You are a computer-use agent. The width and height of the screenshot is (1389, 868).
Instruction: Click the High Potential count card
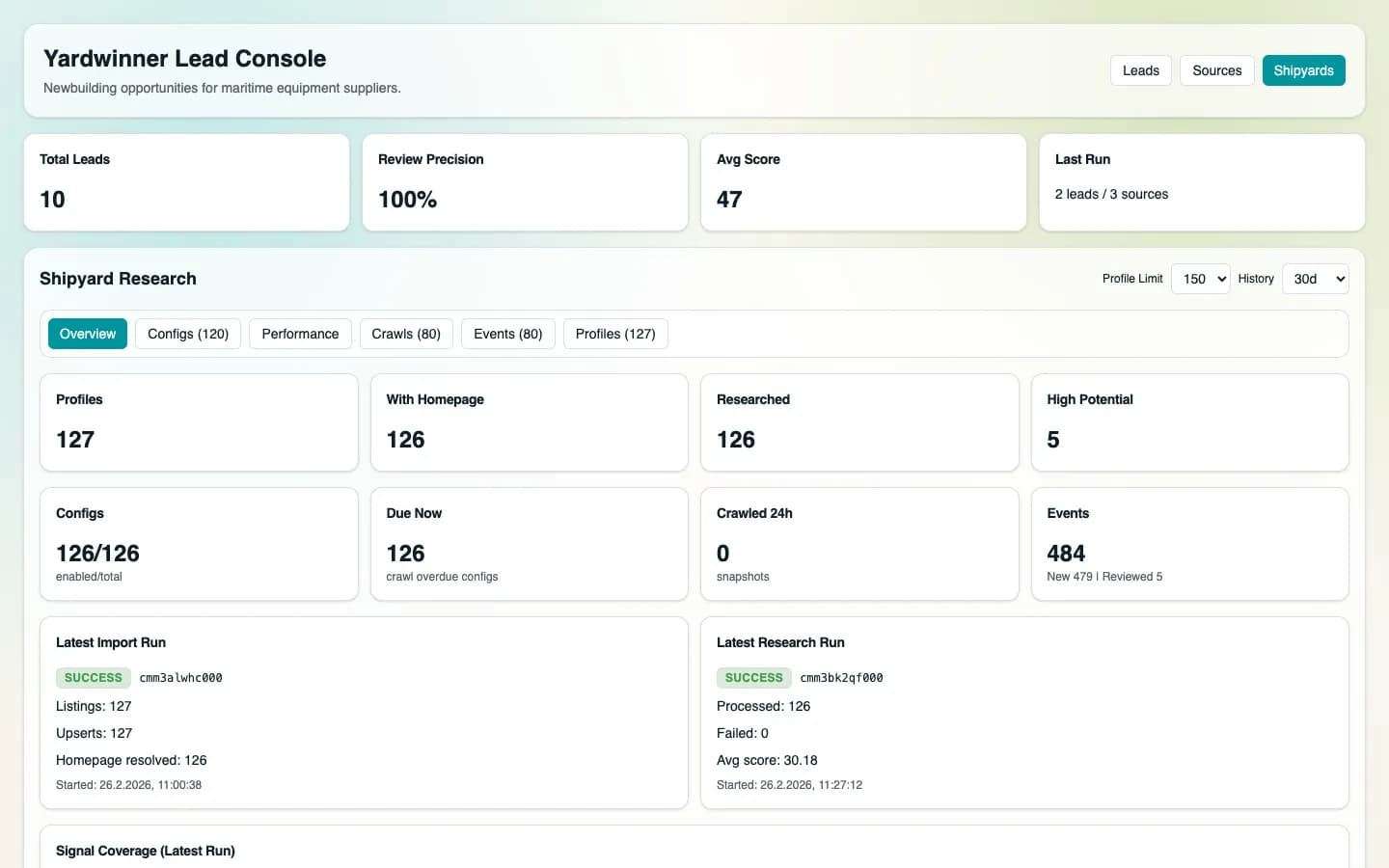point(1189,422)
